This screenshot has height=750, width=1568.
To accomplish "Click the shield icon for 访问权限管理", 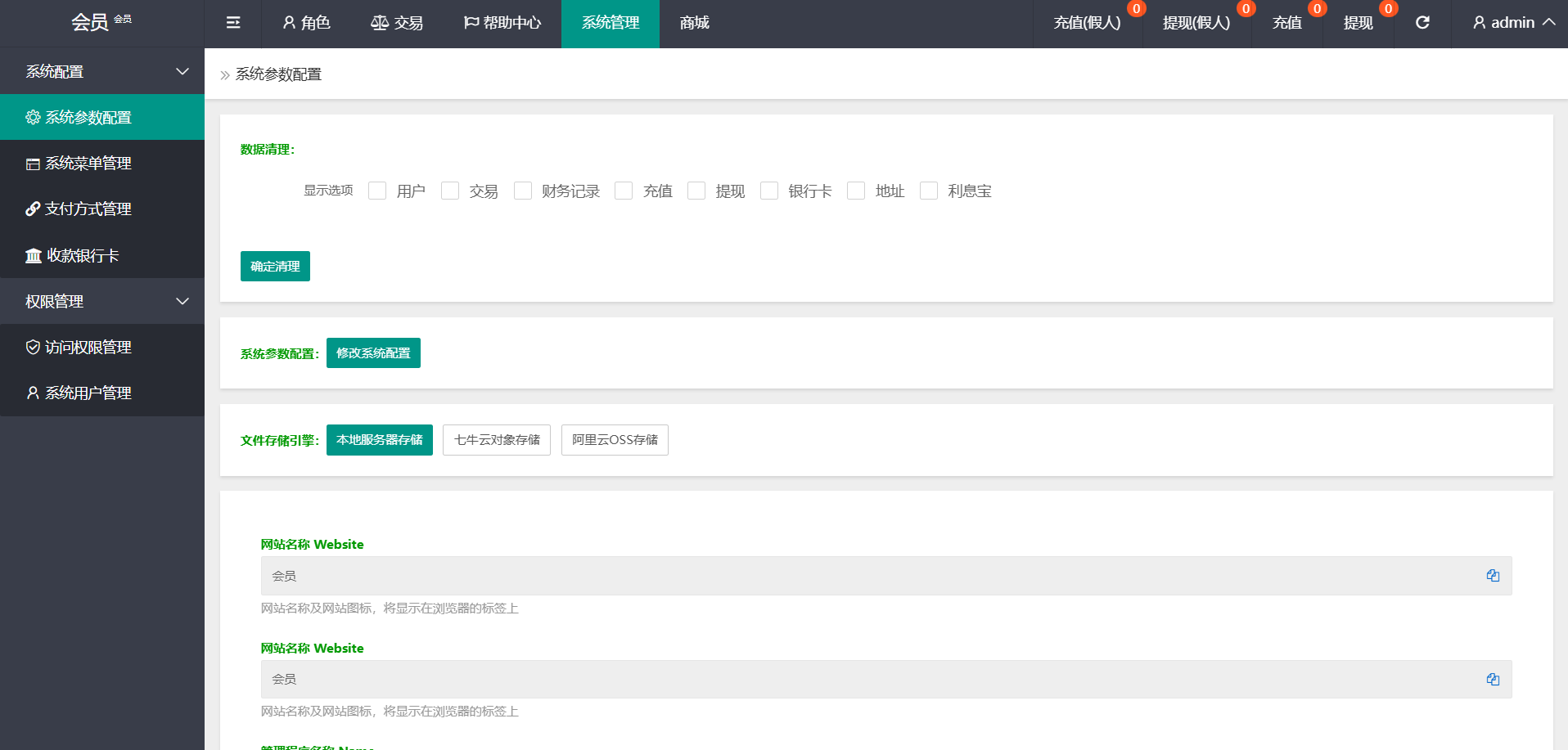I will [x=33, y=348].
